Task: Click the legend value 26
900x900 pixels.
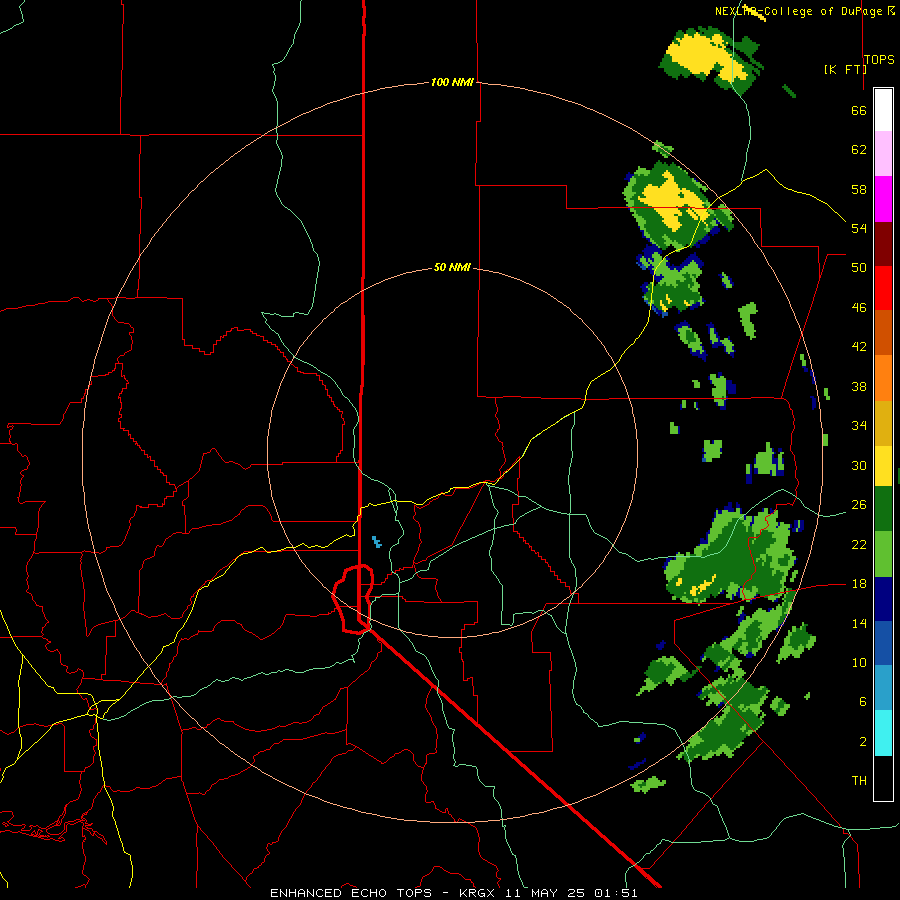Action: 859,505
